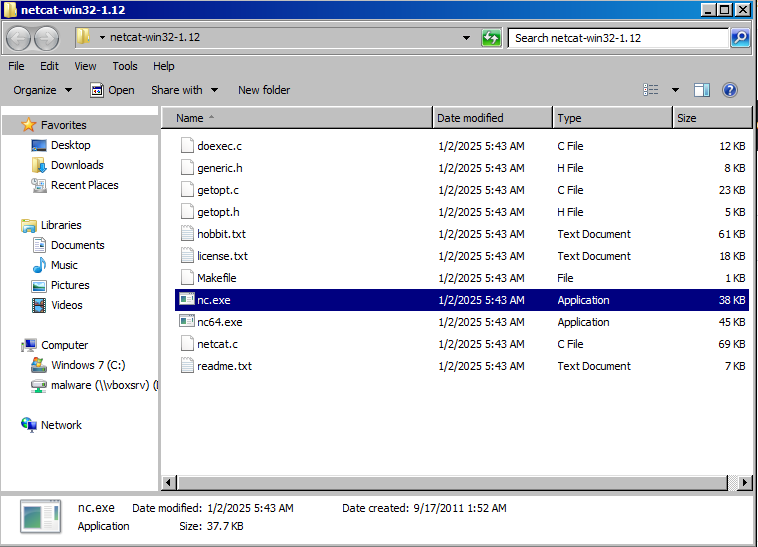Click New folder button

pos(264,90)
